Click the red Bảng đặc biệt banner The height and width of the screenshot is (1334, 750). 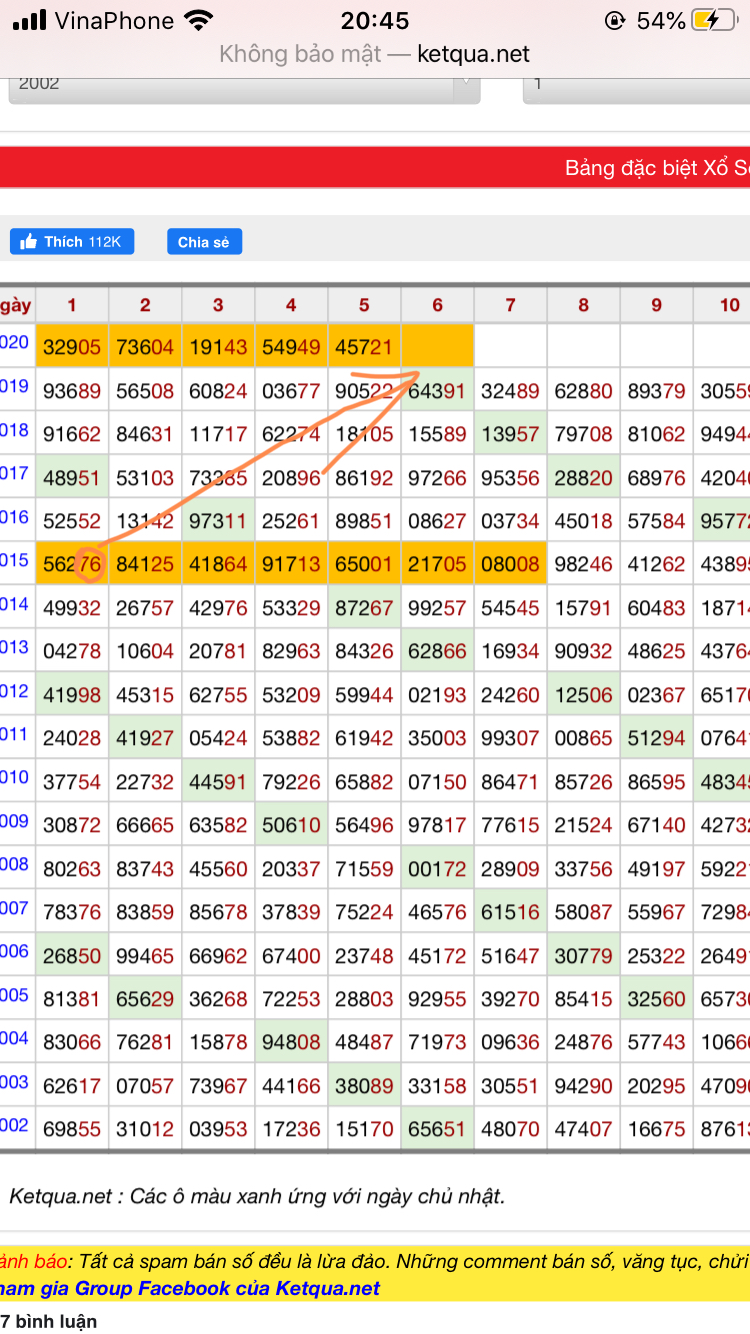[x=375, y=167]
